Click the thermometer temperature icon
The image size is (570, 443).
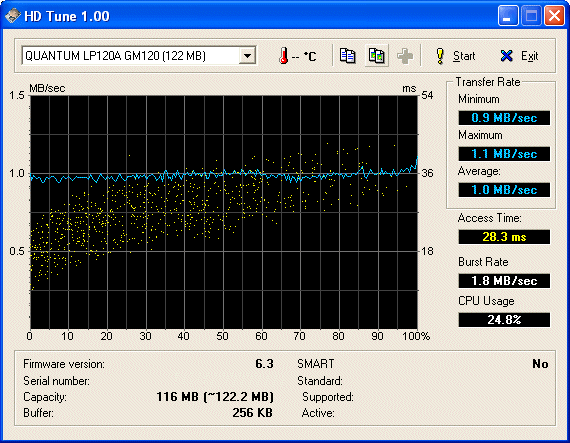click(x=284, y=56)
